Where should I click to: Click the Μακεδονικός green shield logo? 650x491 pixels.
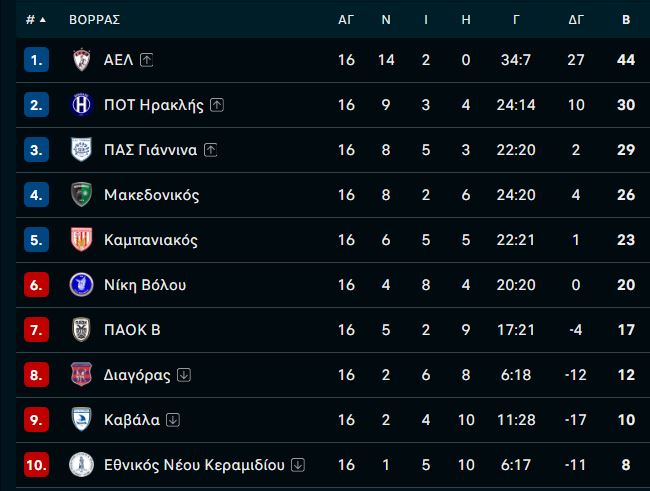(x=81, y=194)
